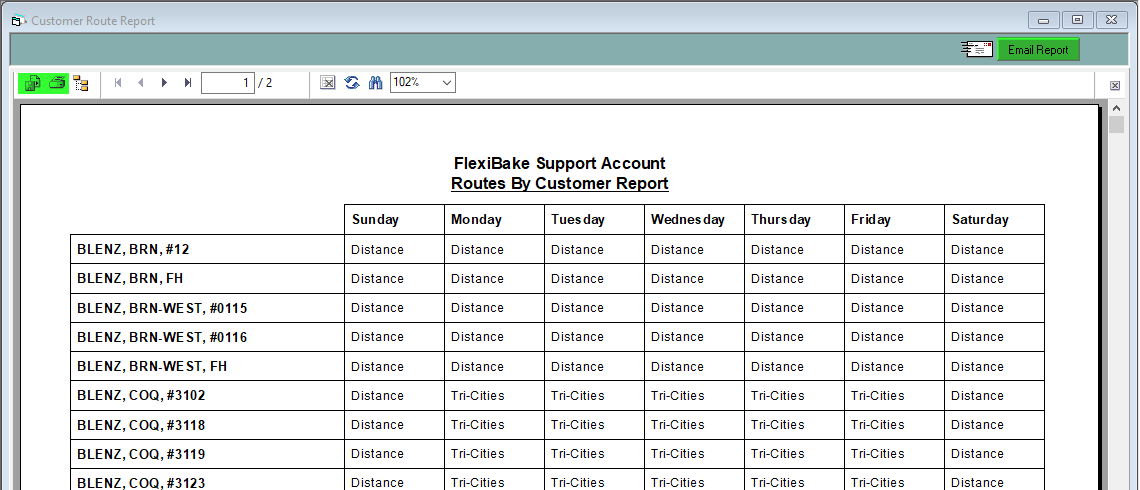
Task: Click the BLENZ, COQ, #3118 row label
Action: pos(141,425)
